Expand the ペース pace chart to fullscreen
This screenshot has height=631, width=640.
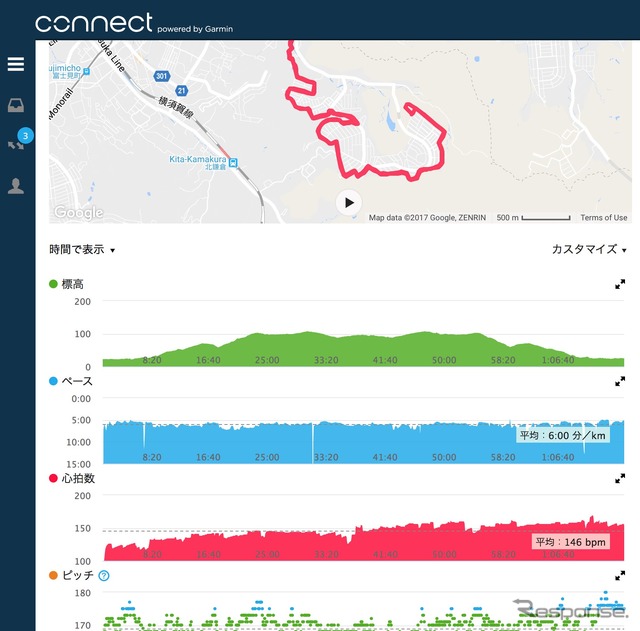[x=620, y=381]
